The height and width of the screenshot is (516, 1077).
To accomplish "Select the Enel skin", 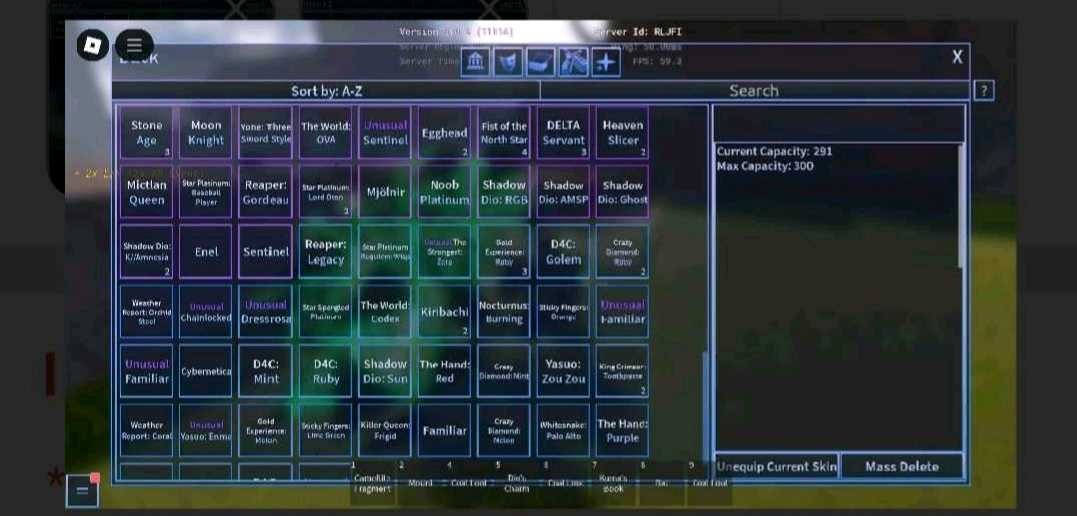I will pos(206,251).
